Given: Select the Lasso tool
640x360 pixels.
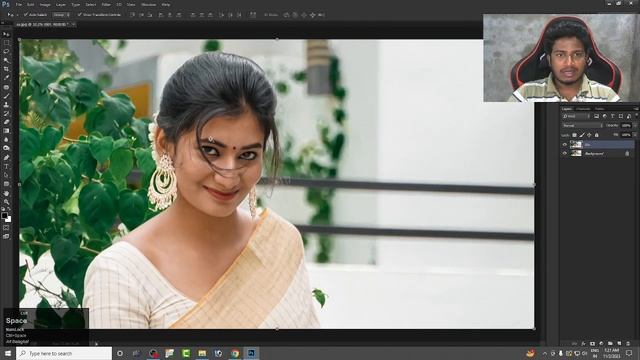Looking at the screenshot, I should (6, 51).
